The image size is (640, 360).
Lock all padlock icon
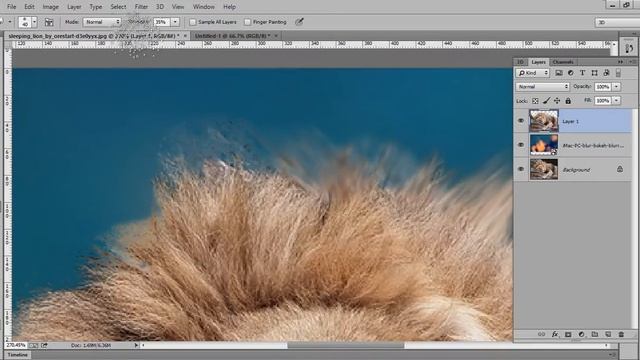tap(568, 101)
